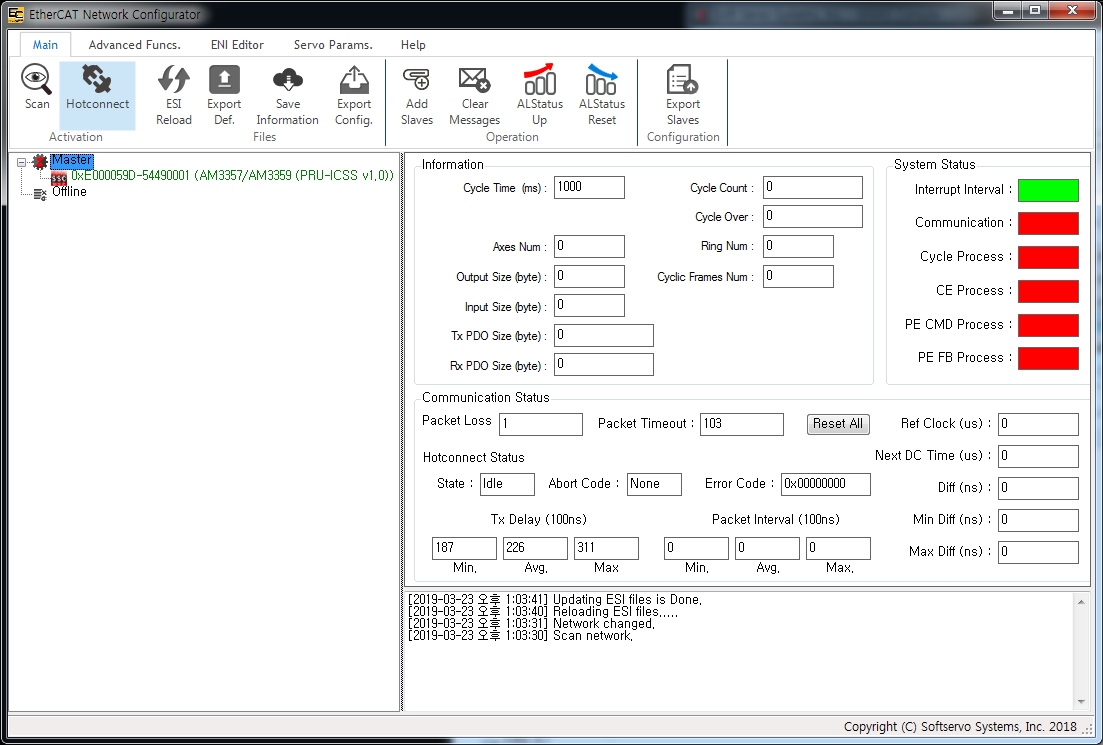Open the ENI Editor tab
The height and width of the screenshot is (745, 1103).
(x=237, y=45)
